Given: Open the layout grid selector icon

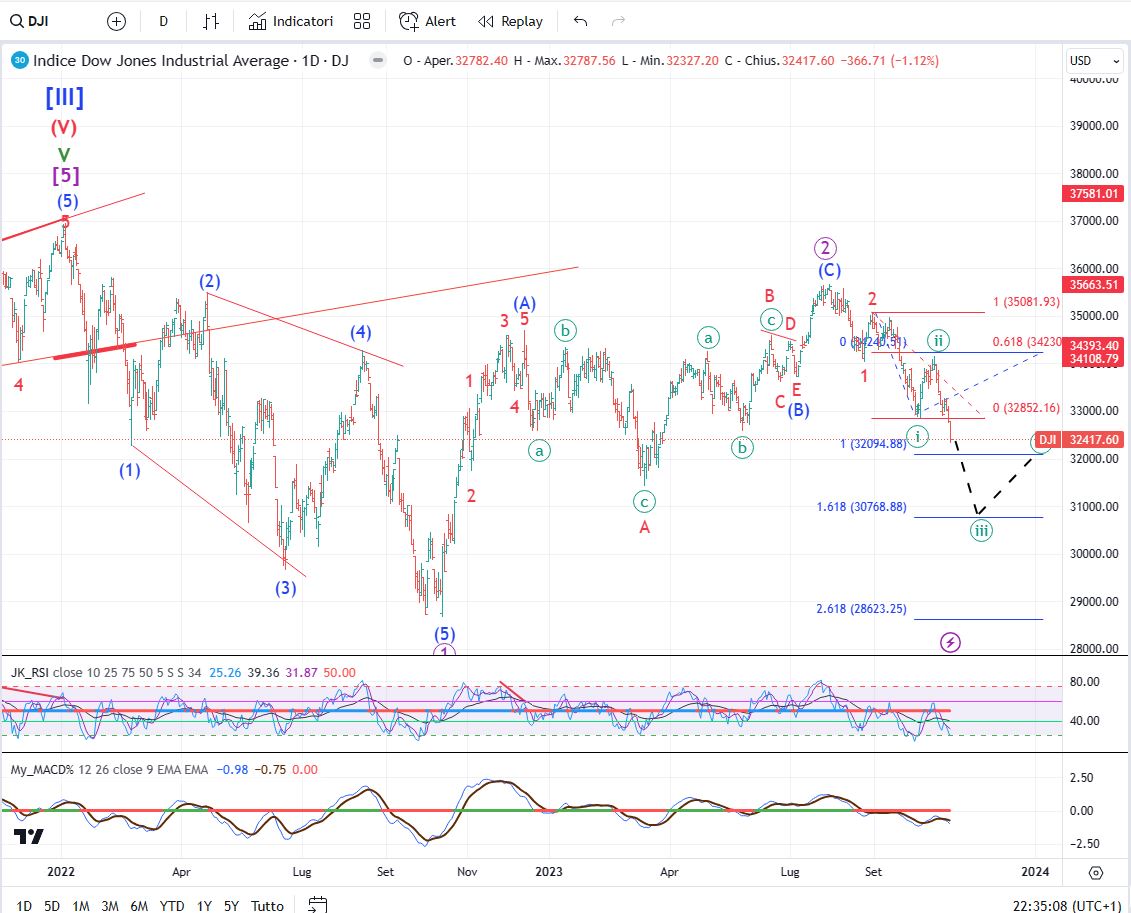Looking at the screenshot, I should [362, 22].
